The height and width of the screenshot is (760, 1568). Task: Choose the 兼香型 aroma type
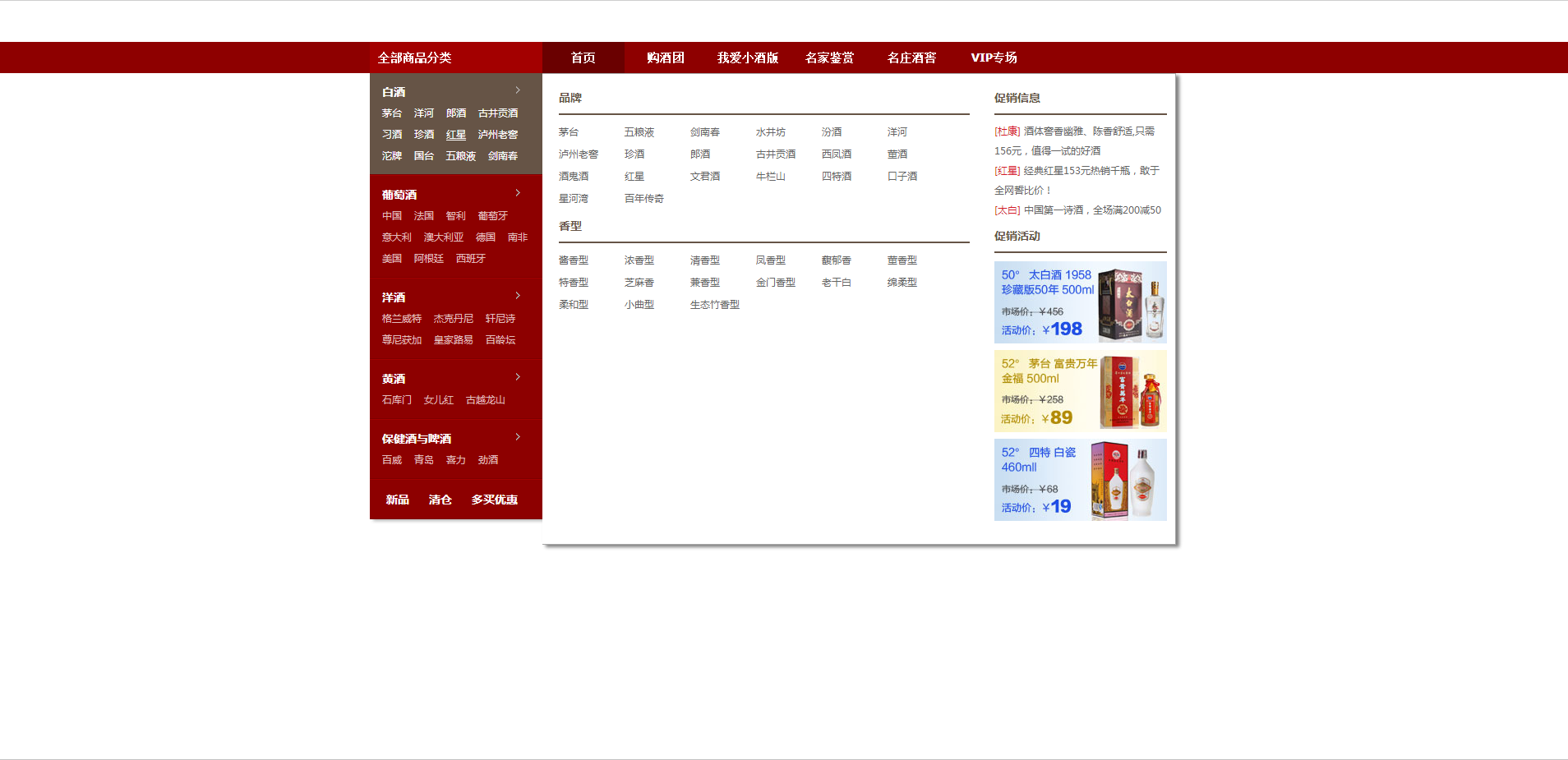705,283
